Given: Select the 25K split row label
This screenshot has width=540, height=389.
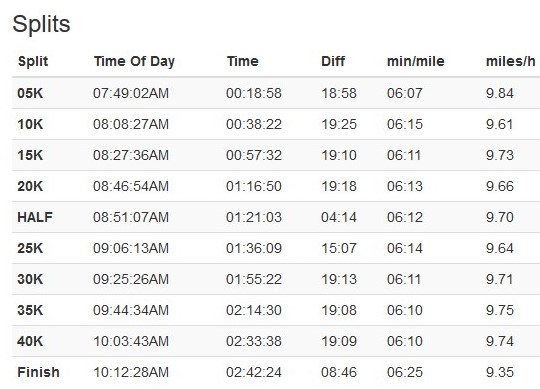Looking at the screenshot, I should coord(30,248).
